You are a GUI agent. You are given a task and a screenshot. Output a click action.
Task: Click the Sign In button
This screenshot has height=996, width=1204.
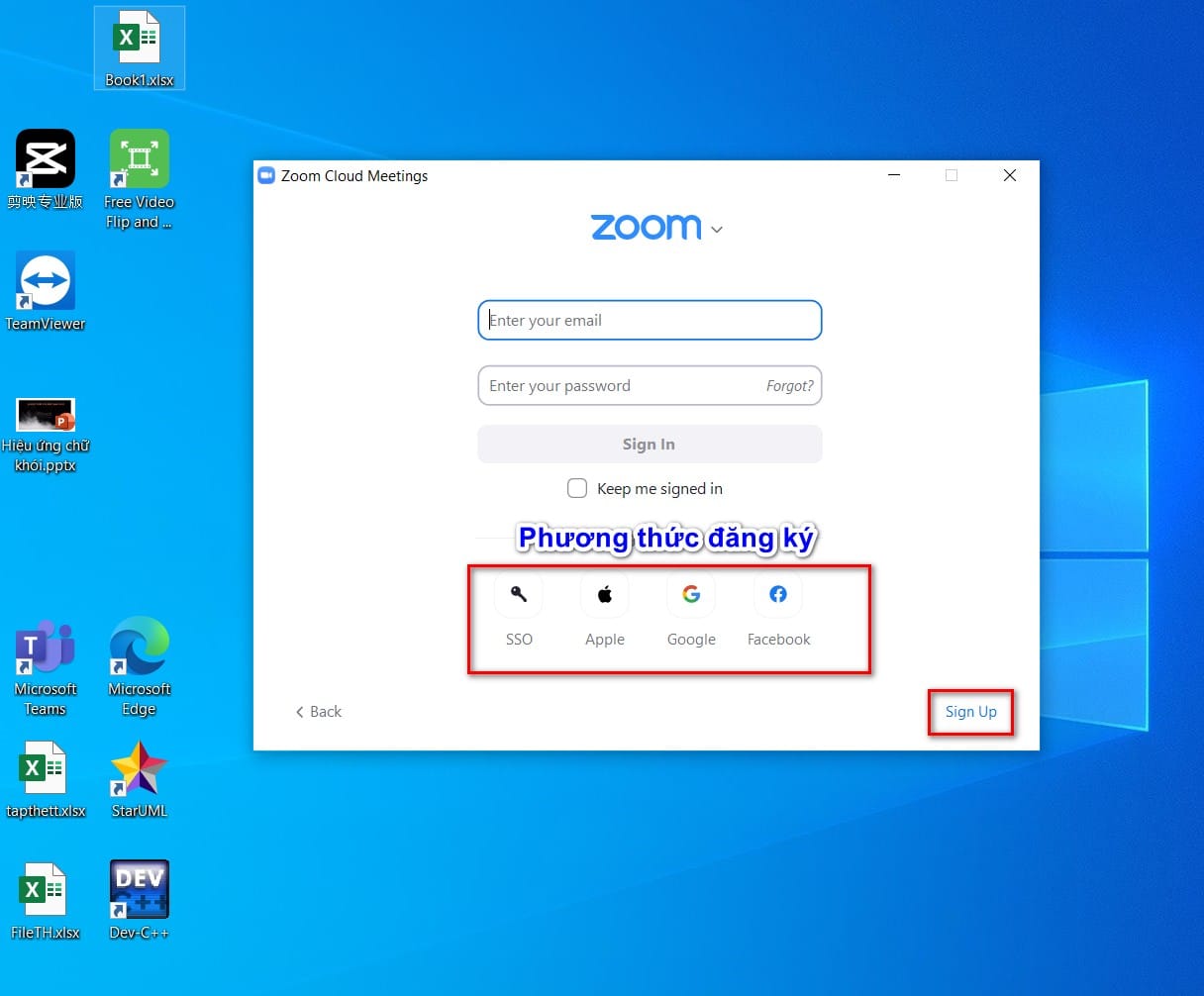tap(650, 445)
